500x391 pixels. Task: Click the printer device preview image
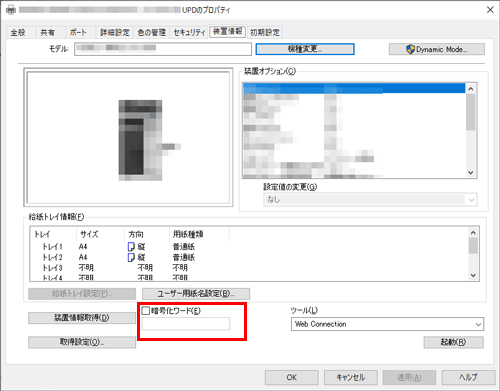tap(140, 140)
